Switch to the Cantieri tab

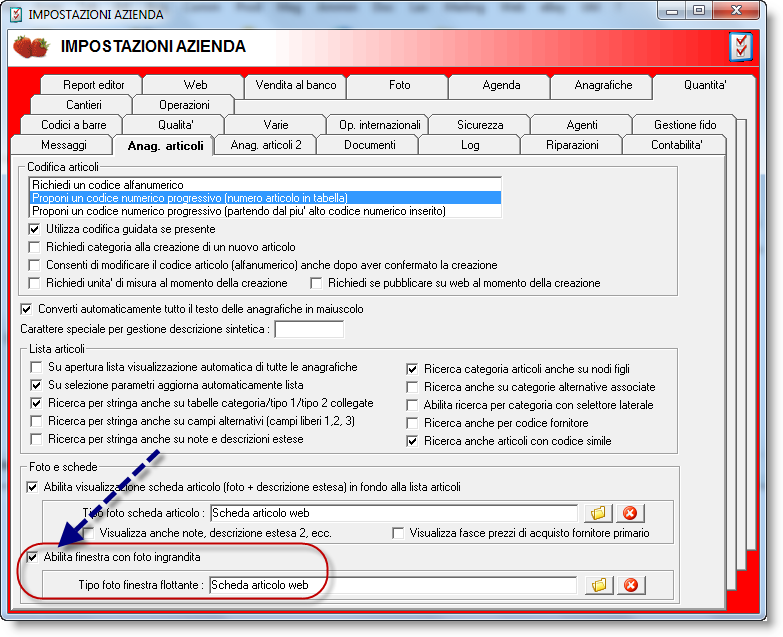coord(83,105)
